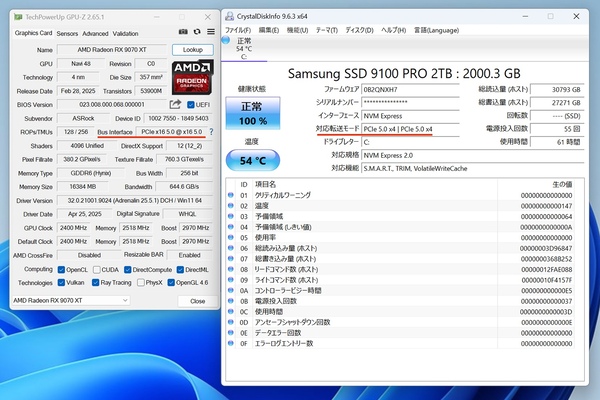The image size is (600, 400).
Task: Switch to the Sensors tab
Action: coord(66,33)
